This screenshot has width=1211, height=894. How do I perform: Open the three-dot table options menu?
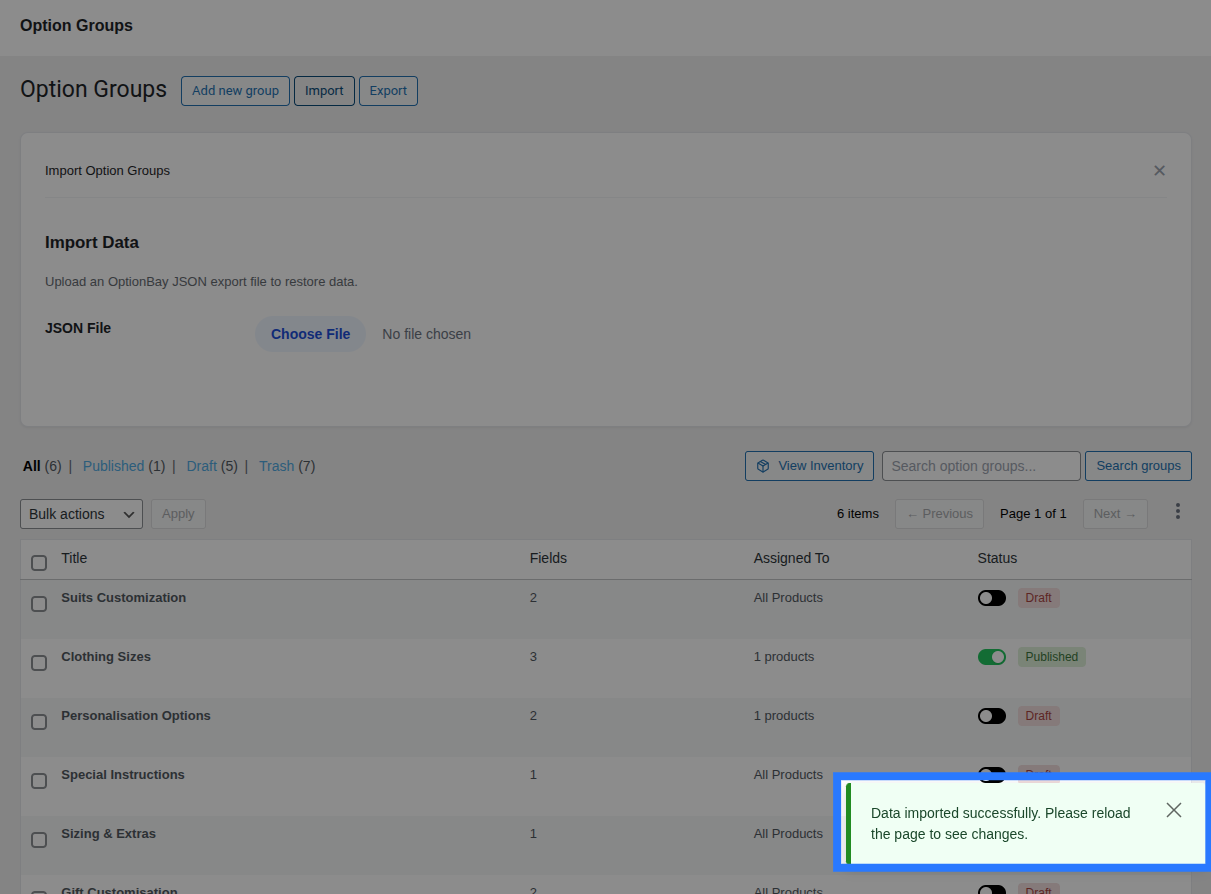(x=1178, y=512)
